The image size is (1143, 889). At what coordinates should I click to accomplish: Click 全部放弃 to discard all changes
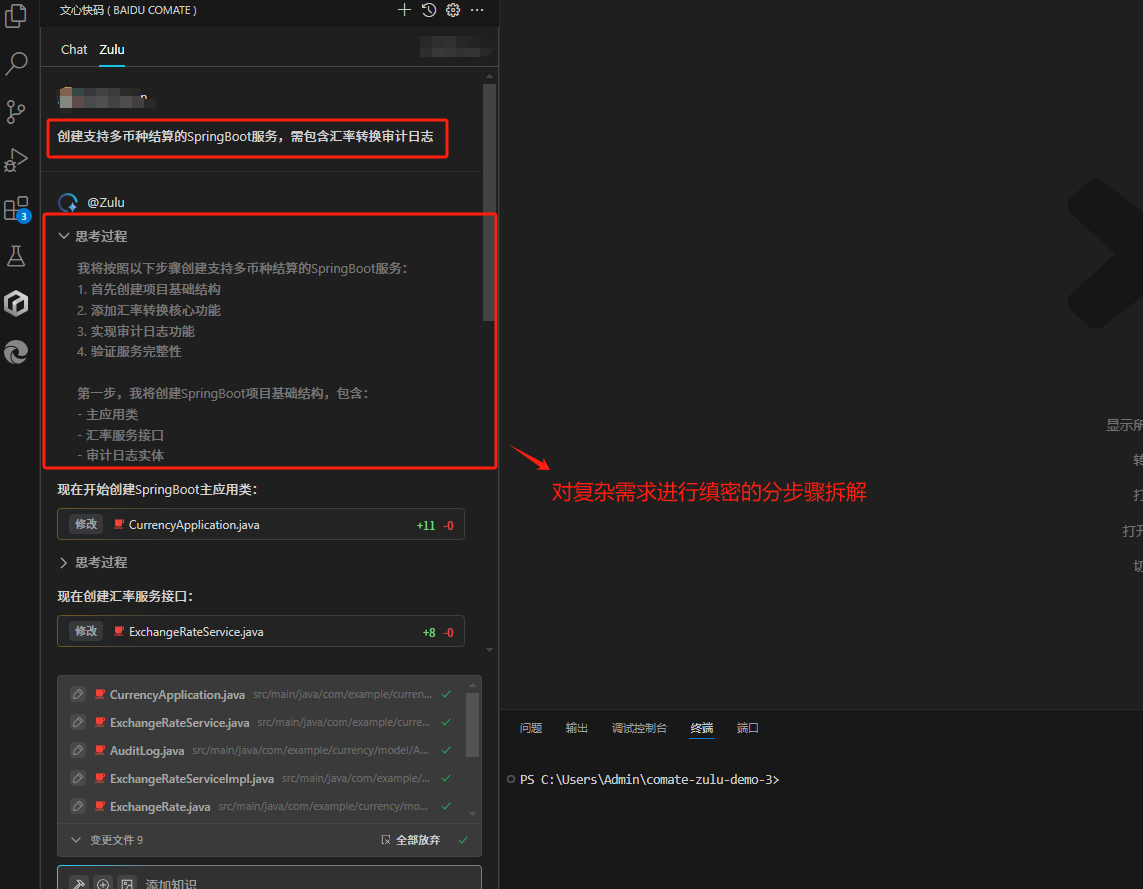tap(411, 840)
